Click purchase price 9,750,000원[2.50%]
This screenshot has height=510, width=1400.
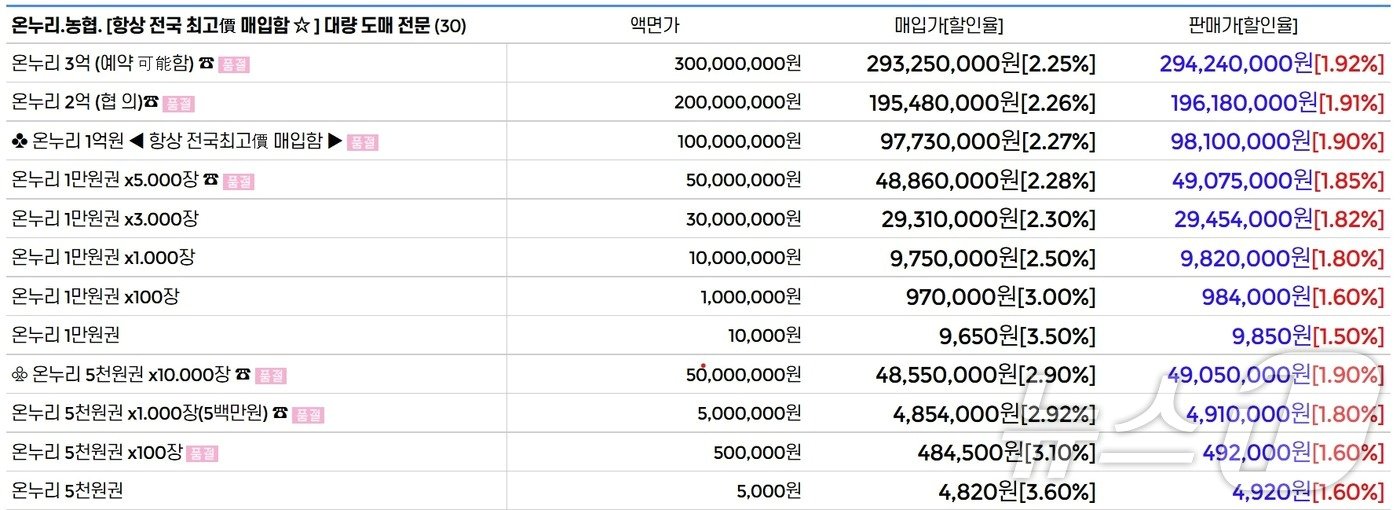[x=993, y=259]
